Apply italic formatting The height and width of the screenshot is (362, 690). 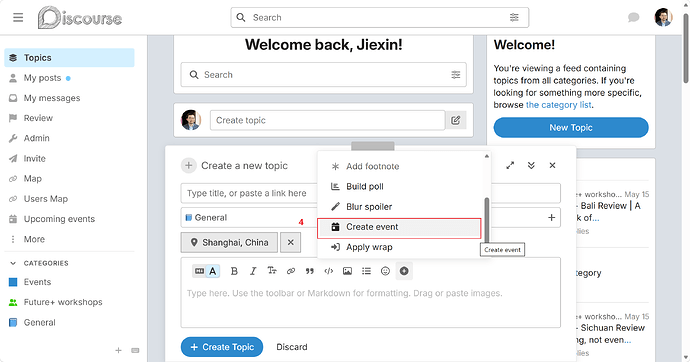pos(253,271)
